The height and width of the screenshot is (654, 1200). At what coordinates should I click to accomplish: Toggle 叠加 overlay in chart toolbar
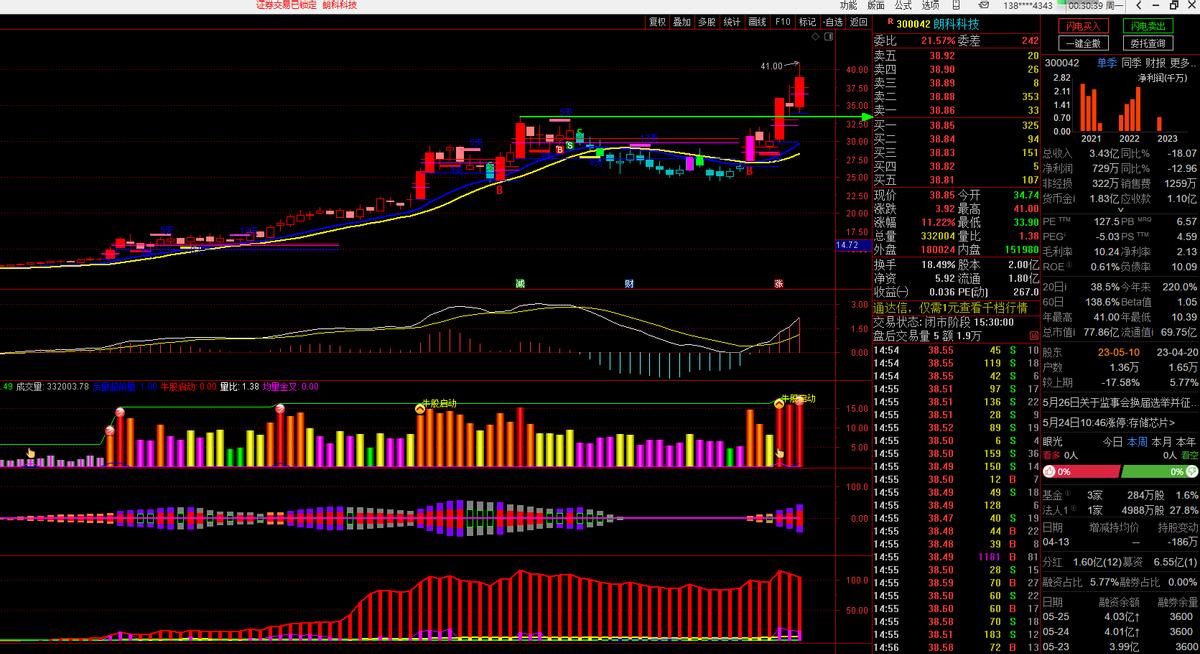(682, 22)
